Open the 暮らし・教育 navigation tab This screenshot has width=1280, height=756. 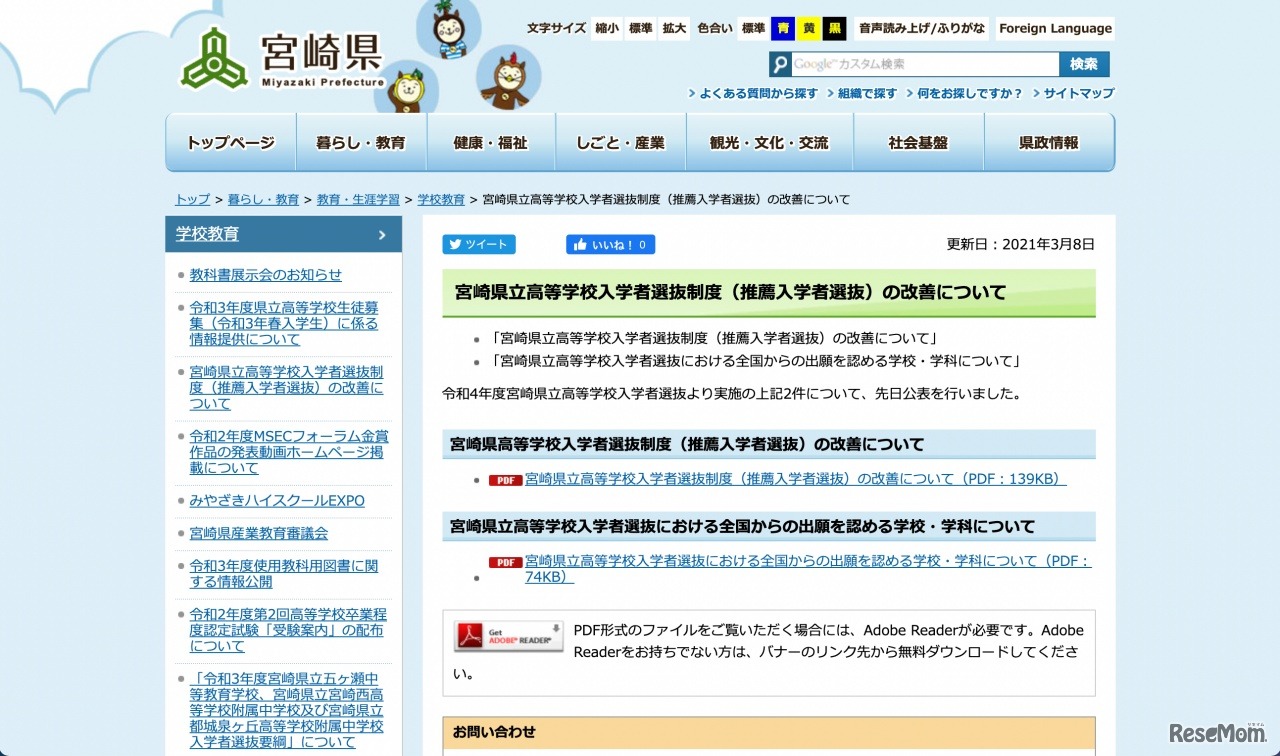pos(360,143)
